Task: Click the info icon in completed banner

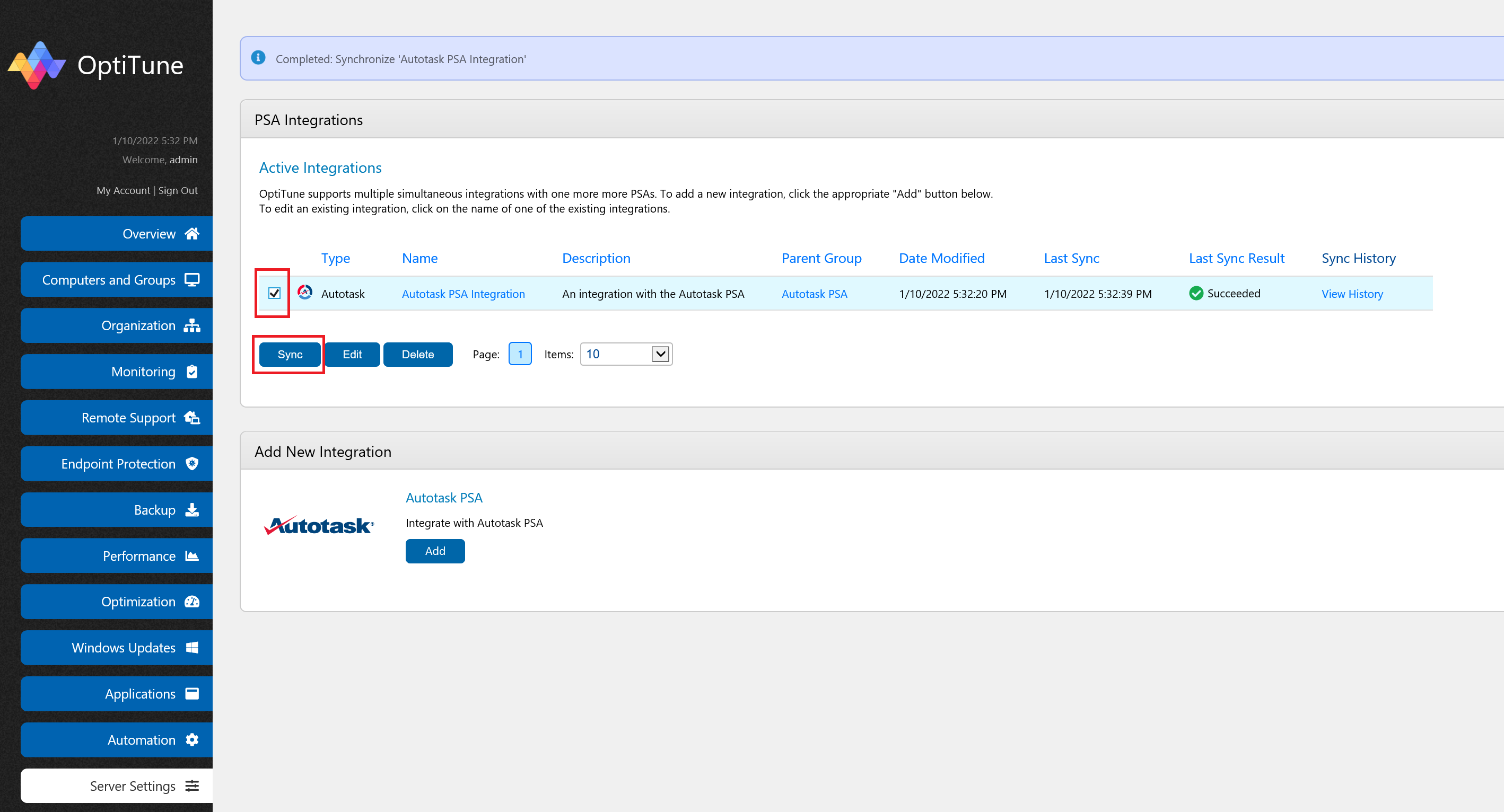Action: click(x=258, y=58)
